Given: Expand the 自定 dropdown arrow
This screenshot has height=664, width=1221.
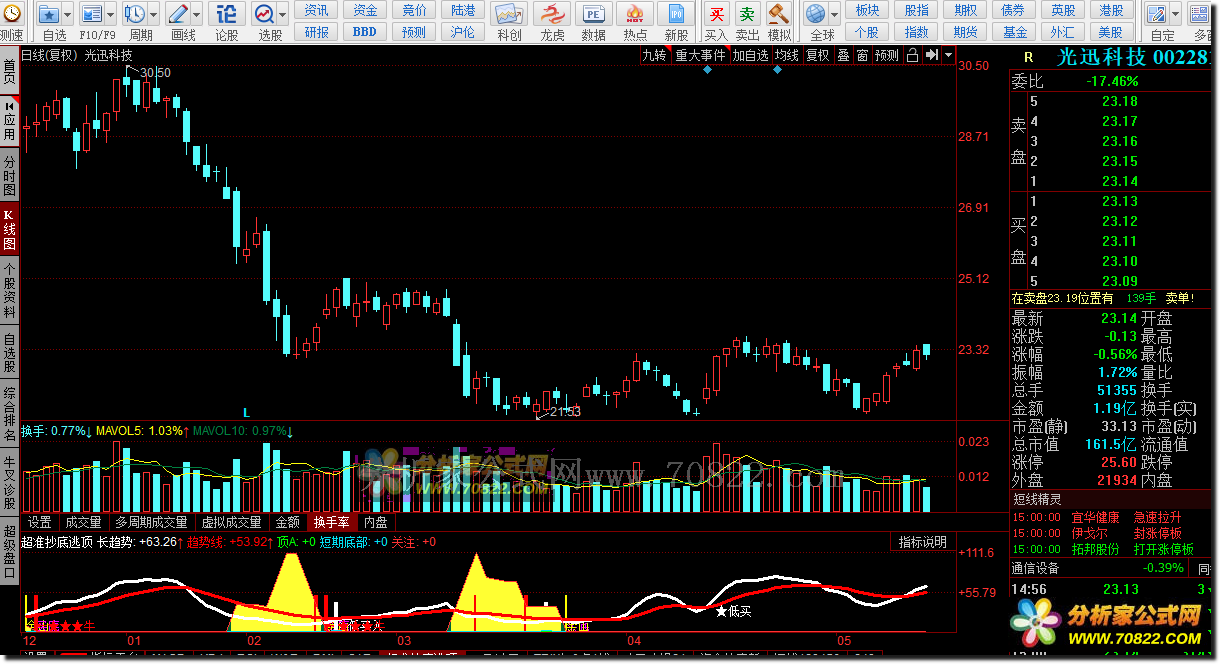Looking at the screenshot, I should [x=1176, y=14].
